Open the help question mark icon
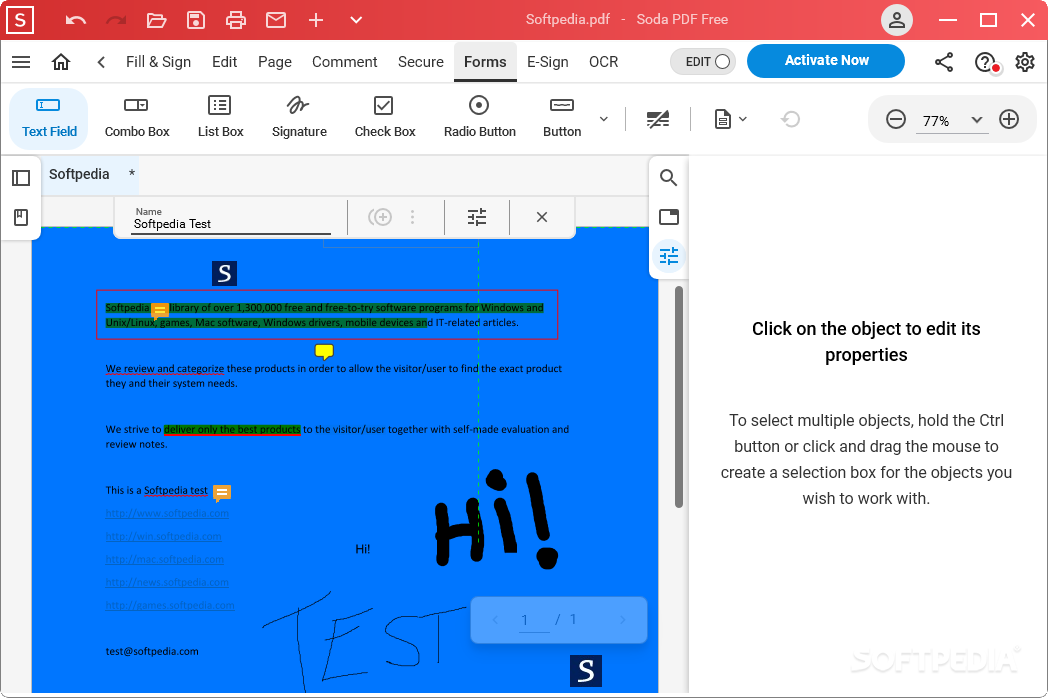Image resolution: width=1048 pixels, height=698 pixels. [985, 62]
